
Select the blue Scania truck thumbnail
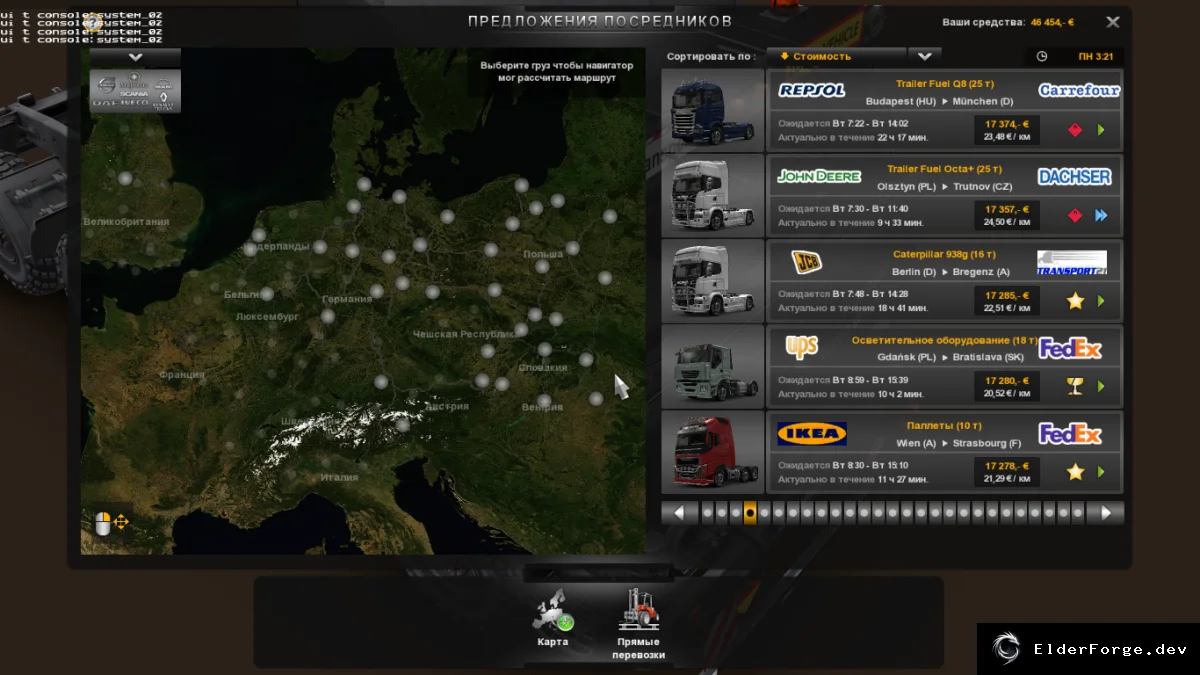point(712,109)
